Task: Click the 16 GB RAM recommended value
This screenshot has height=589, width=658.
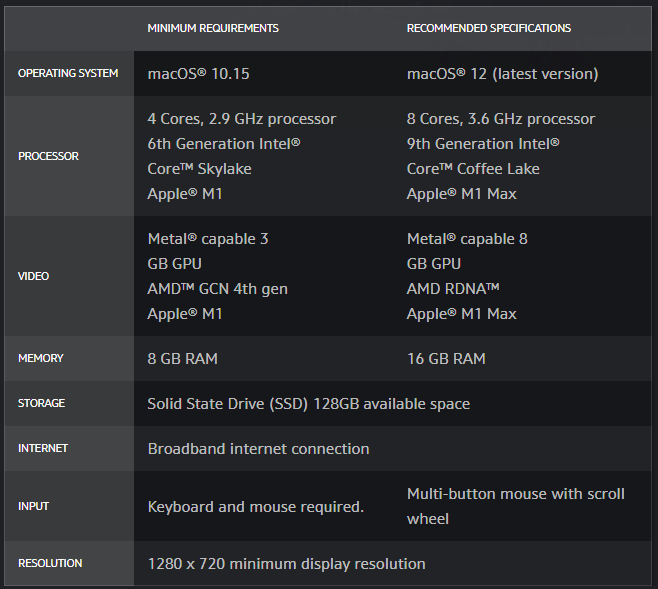Action: tap(446, 359)
